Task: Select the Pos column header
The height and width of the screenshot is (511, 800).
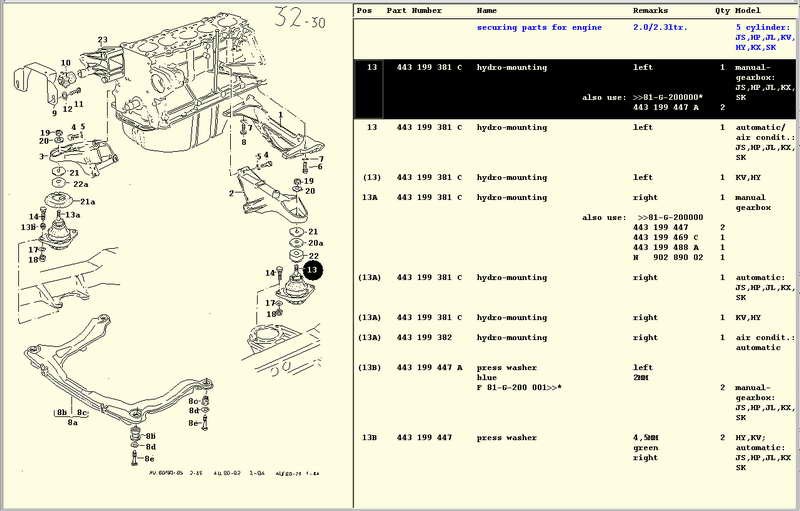Action: pos(366,10)
